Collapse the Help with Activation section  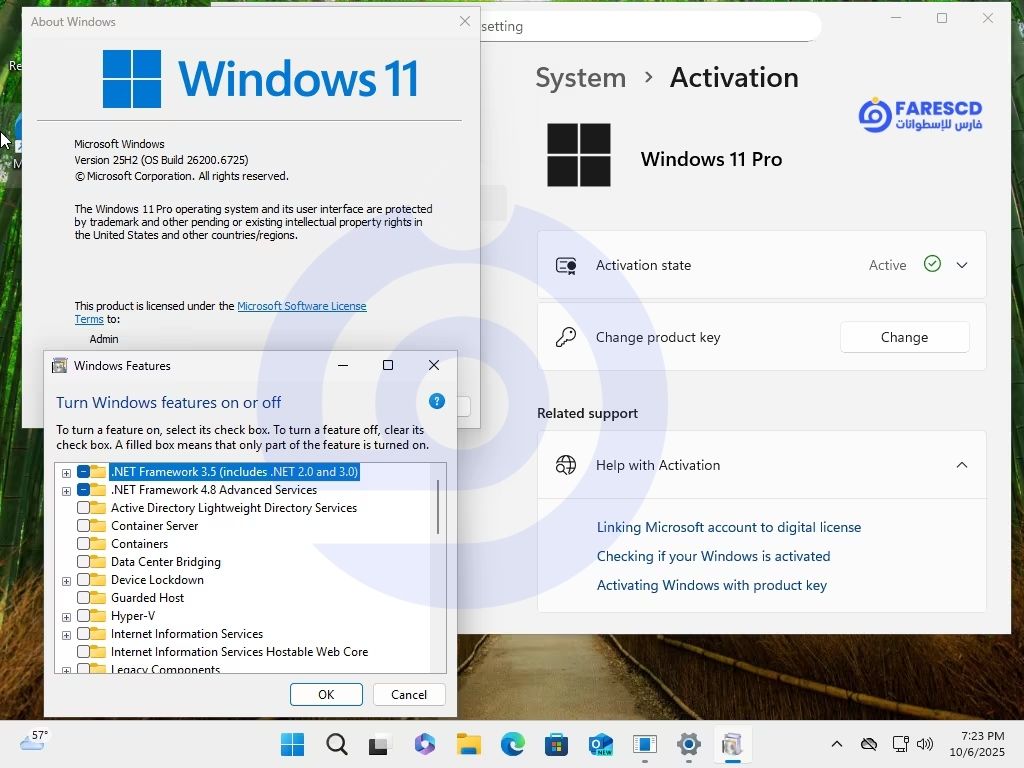tap(961, 464)
